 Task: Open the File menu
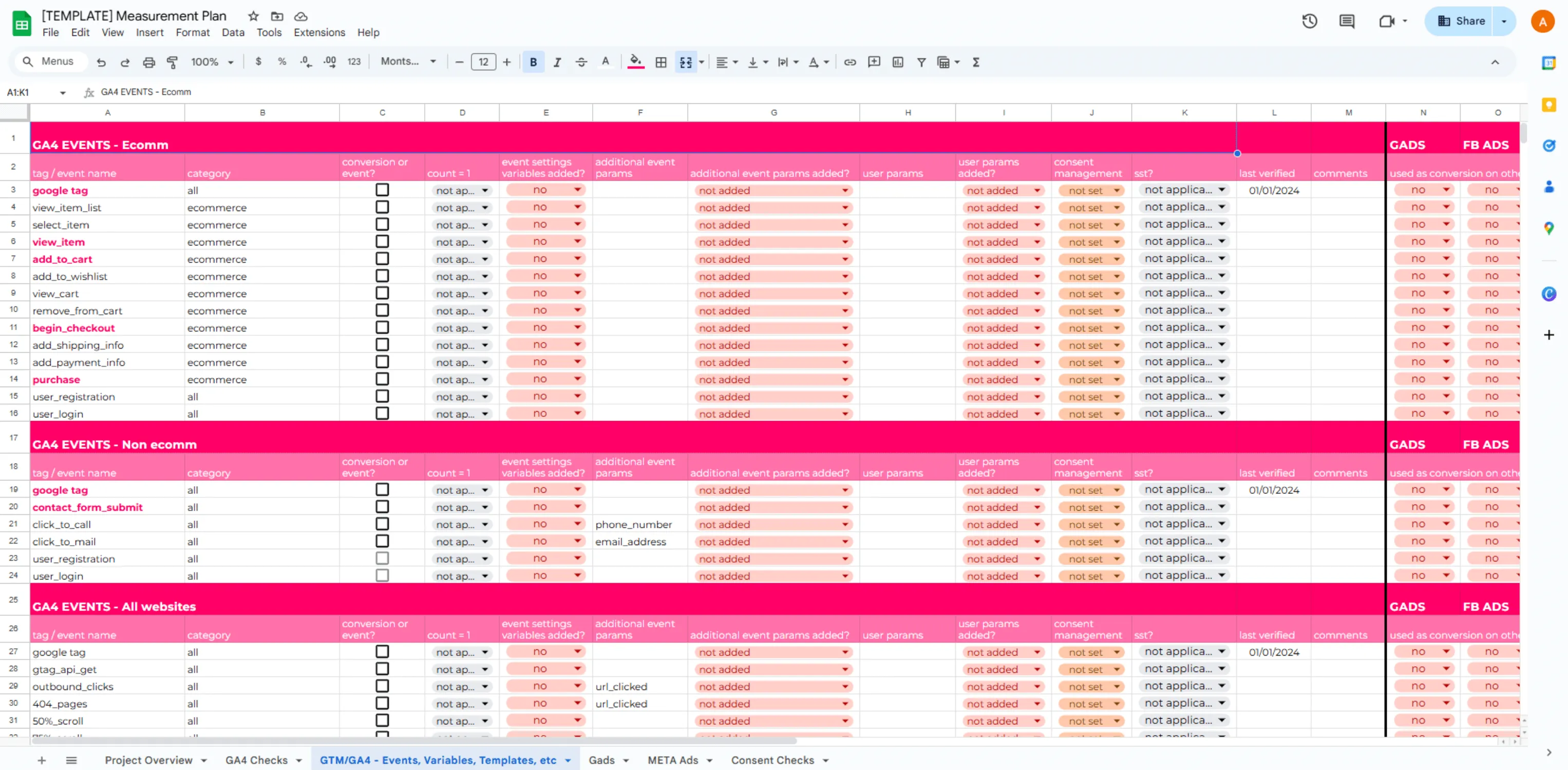50,33
